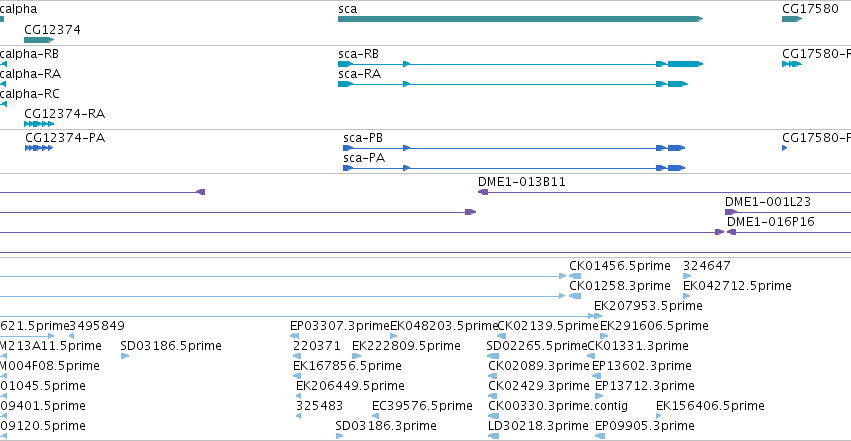Select the CK02139.5prime EST label
The image size is (851, 441).
(548, 326)
